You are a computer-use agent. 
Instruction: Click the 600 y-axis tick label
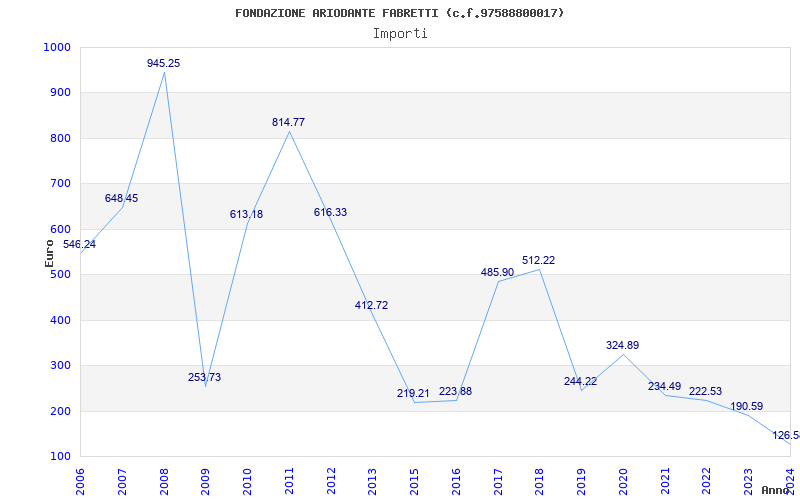60,230
